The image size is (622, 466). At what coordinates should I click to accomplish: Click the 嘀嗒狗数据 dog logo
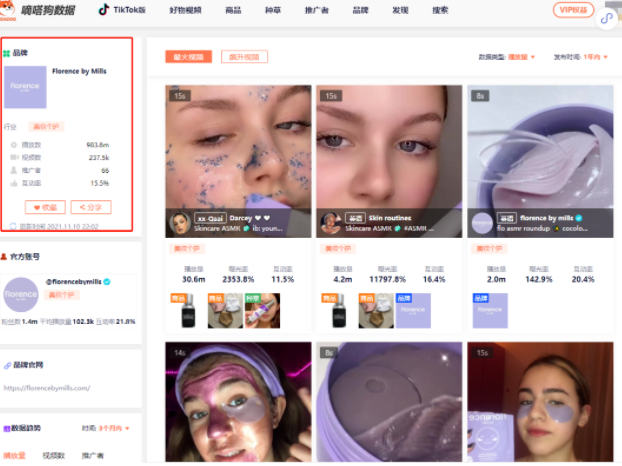pos(7,10)
